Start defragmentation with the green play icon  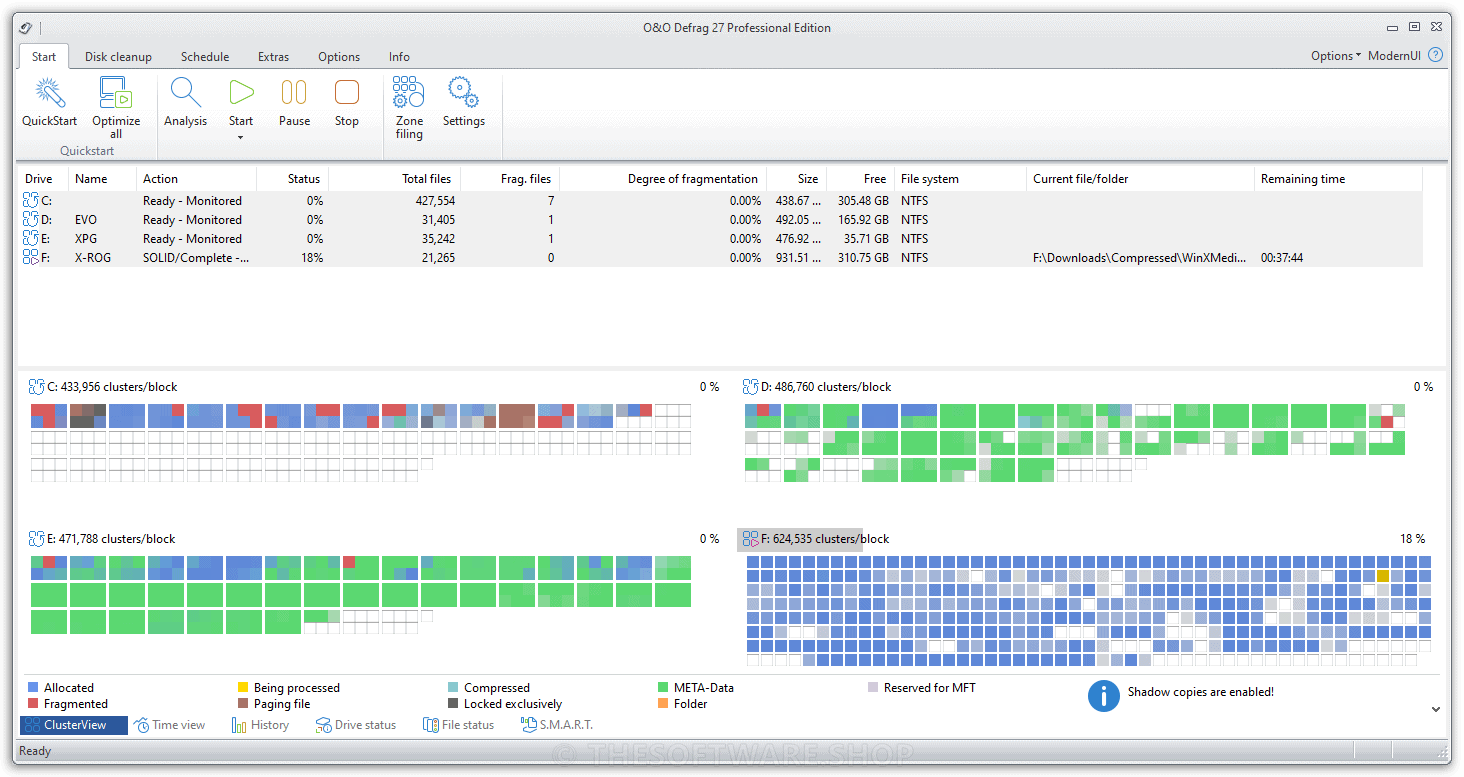click(x=241, y=93)
